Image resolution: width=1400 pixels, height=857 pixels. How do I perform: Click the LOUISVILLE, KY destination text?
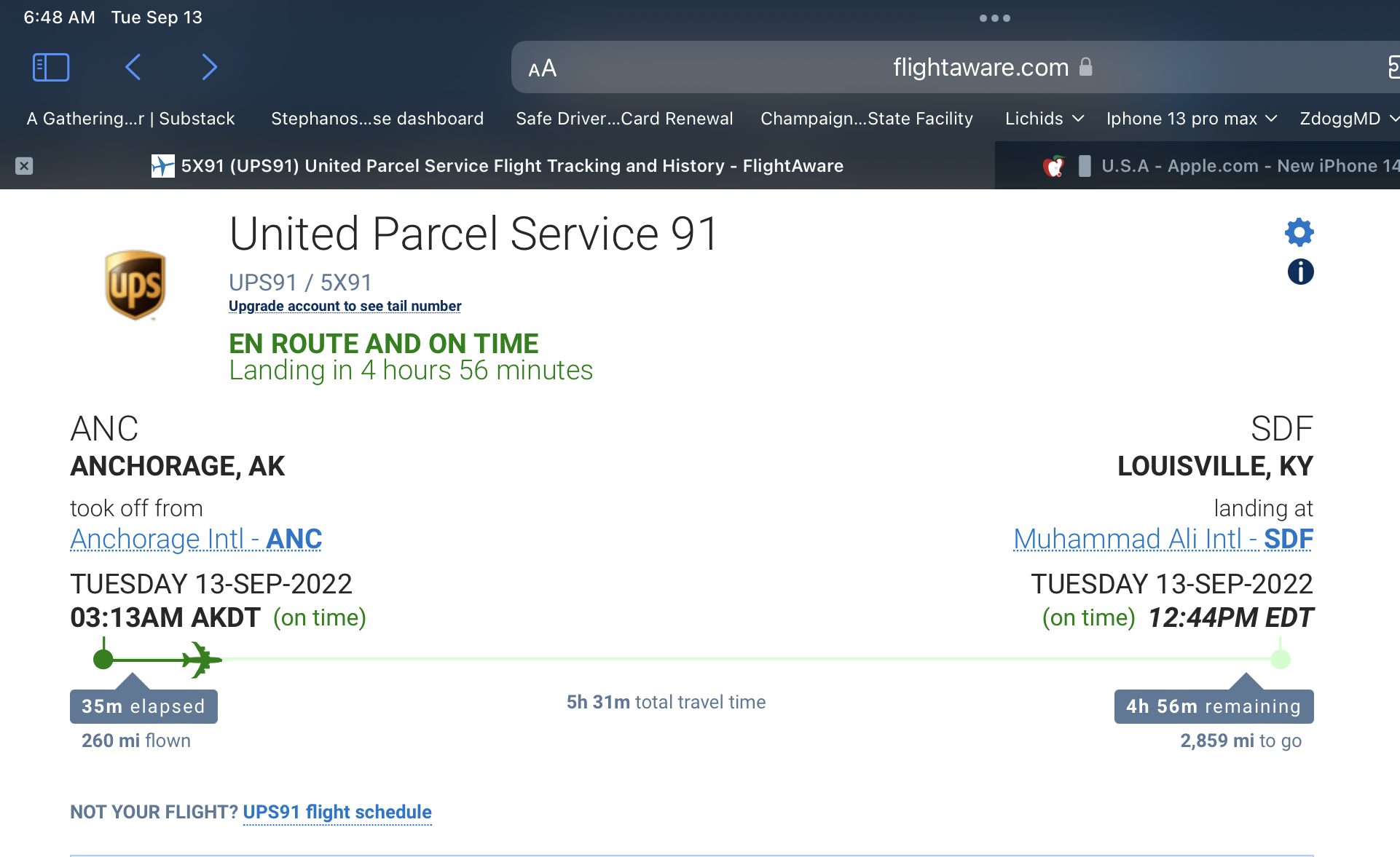1215,466
